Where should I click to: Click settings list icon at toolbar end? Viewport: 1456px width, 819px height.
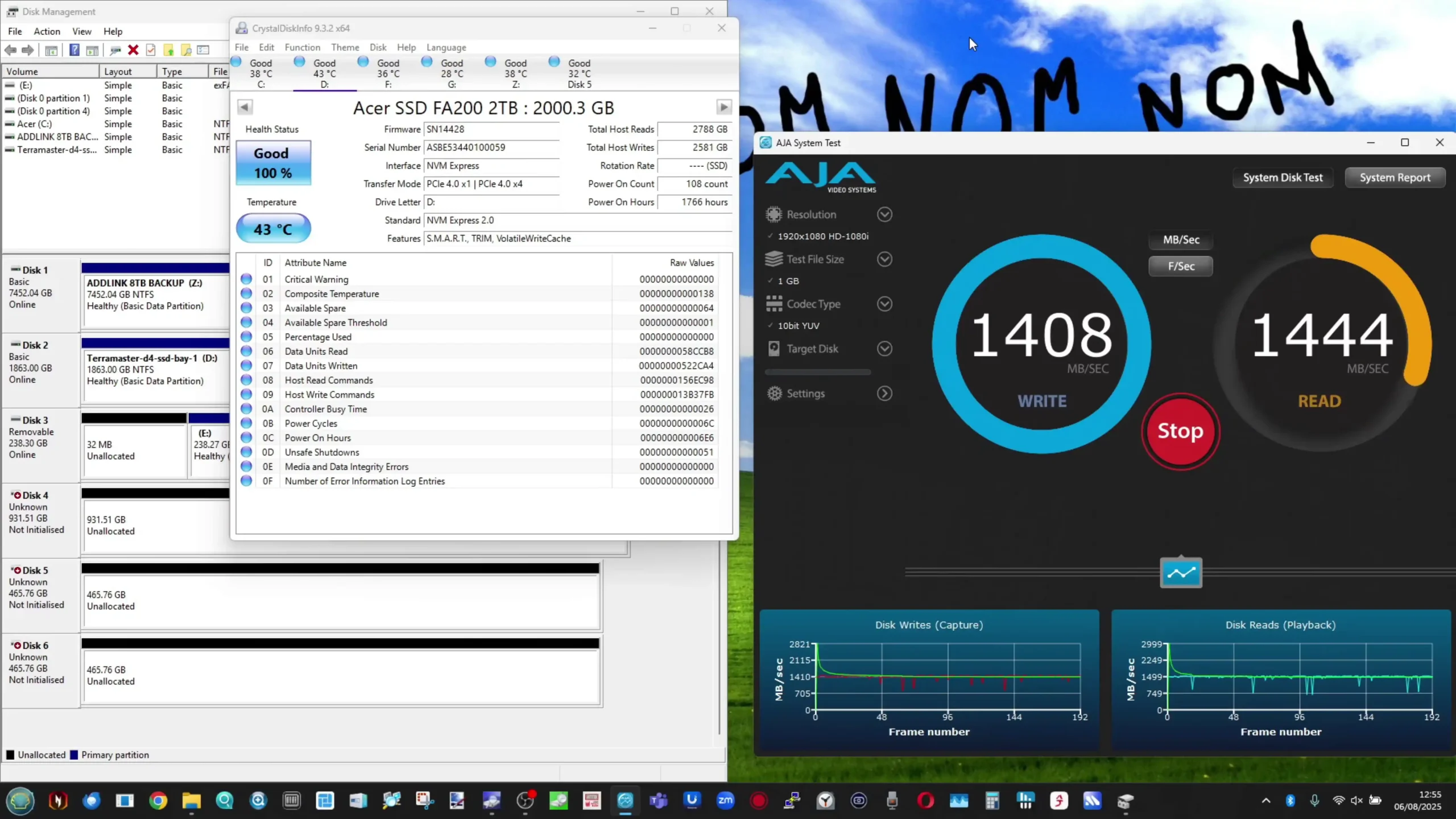pyautogui.click(x=203, y=50)
